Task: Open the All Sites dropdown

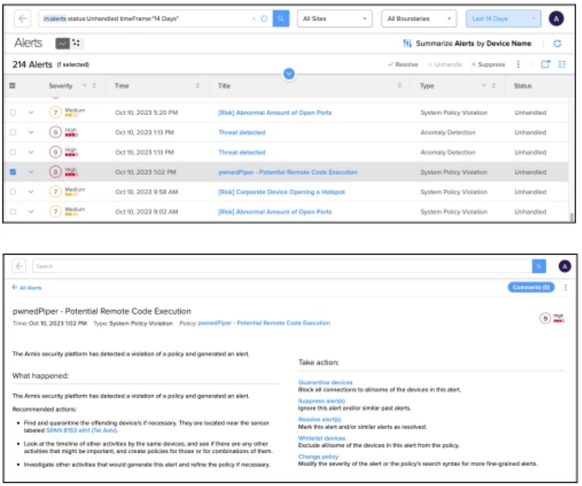Action: (x=334, y=19)
